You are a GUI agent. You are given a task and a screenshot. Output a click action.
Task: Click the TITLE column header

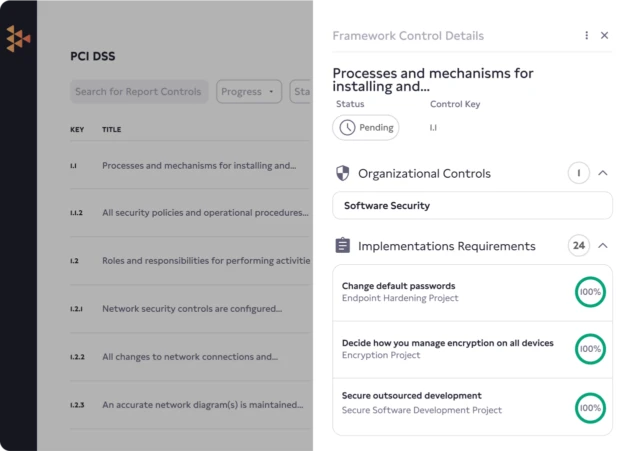[111, 130]
